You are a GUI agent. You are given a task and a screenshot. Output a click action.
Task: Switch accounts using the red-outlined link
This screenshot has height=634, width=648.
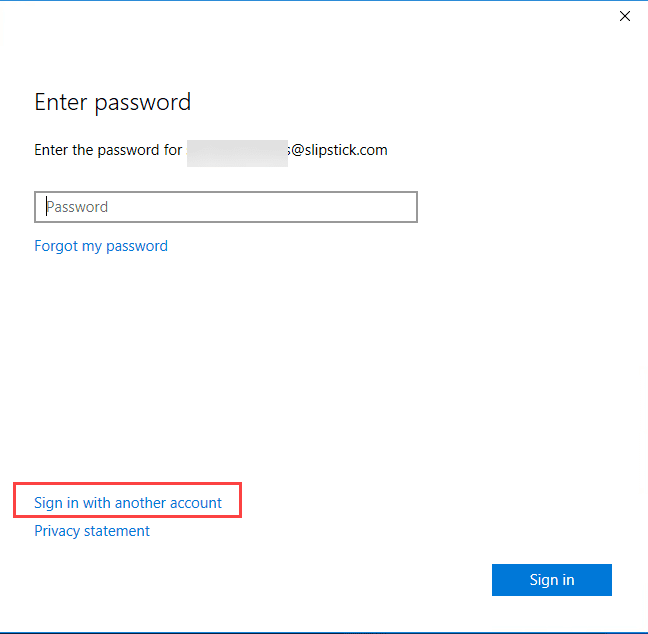[128, 503]
